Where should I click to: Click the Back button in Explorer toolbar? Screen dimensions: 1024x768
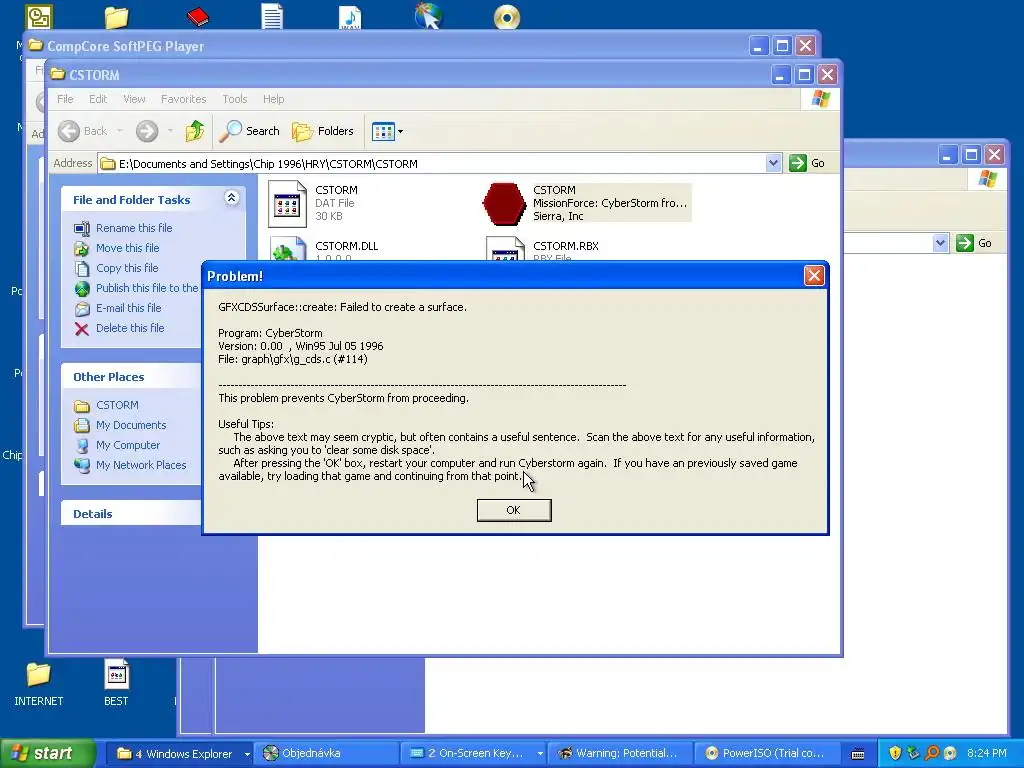(x=83, y=131)
